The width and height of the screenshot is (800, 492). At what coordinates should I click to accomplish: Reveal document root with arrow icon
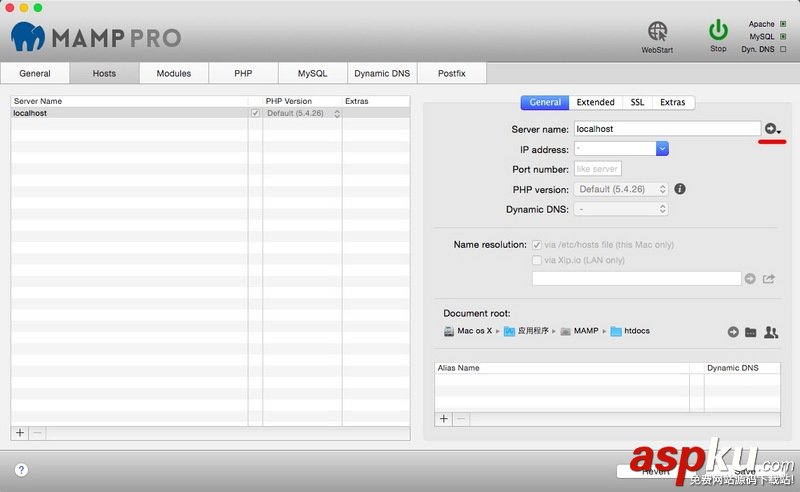733,332
